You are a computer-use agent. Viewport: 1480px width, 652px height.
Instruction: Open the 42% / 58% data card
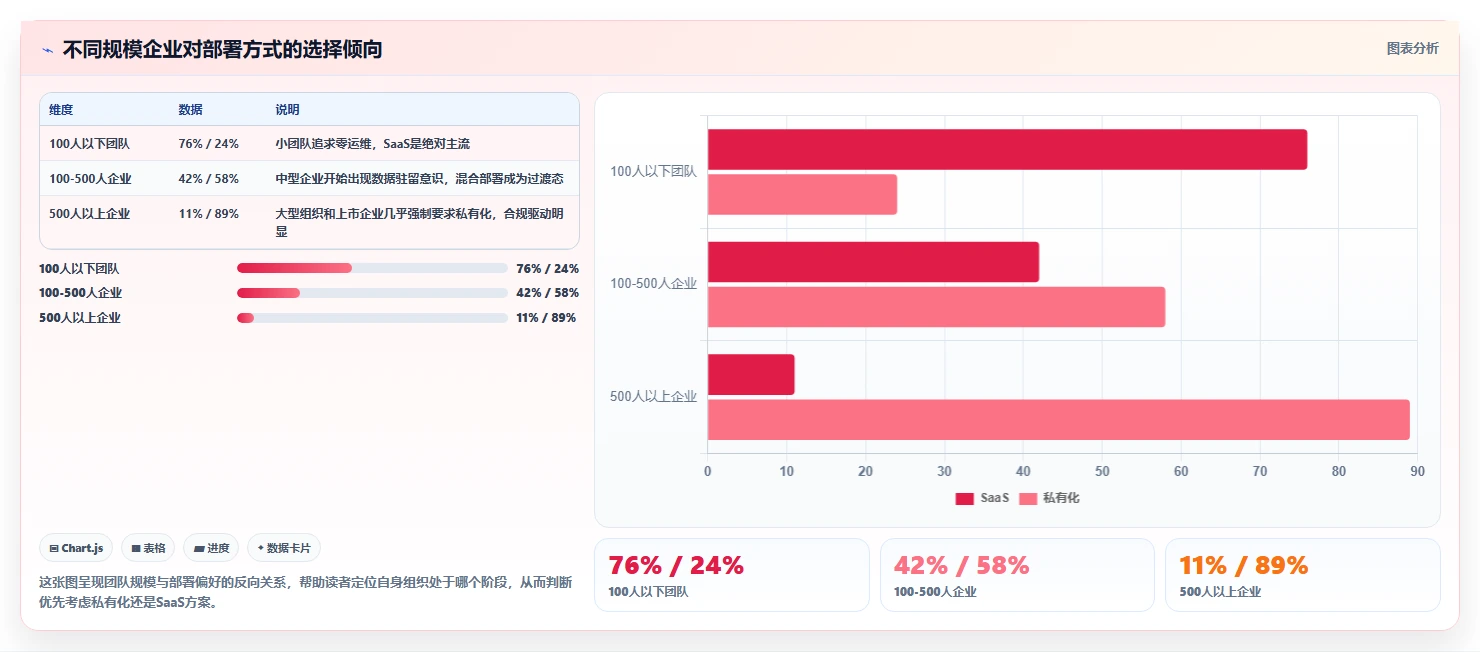coord(1017,575)
